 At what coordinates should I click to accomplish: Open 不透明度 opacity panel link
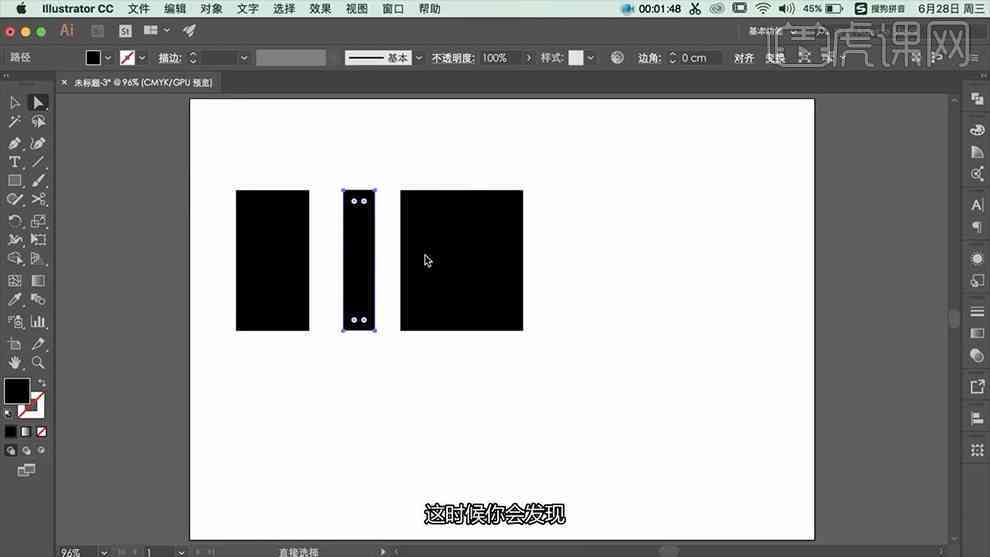coord(453,58)
